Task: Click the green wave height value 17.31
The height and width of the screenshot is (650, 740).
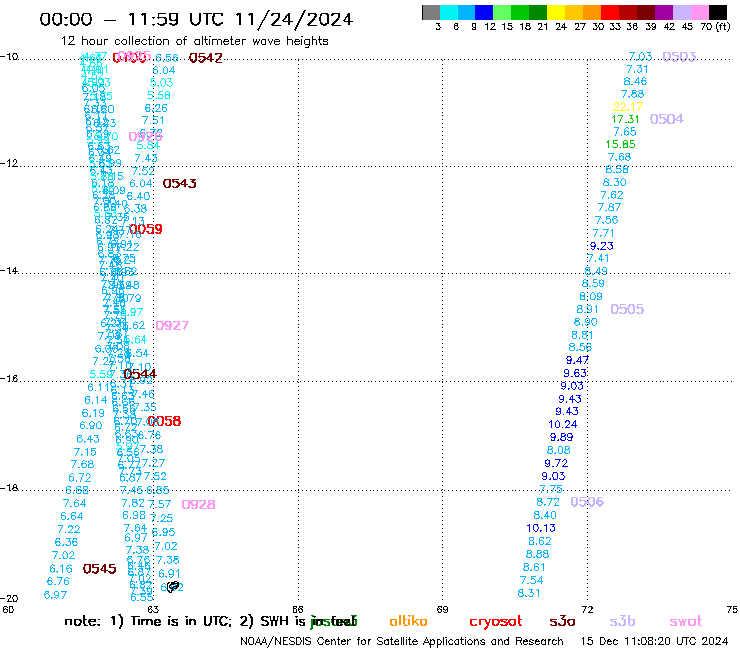Action: tap(625, 119)
